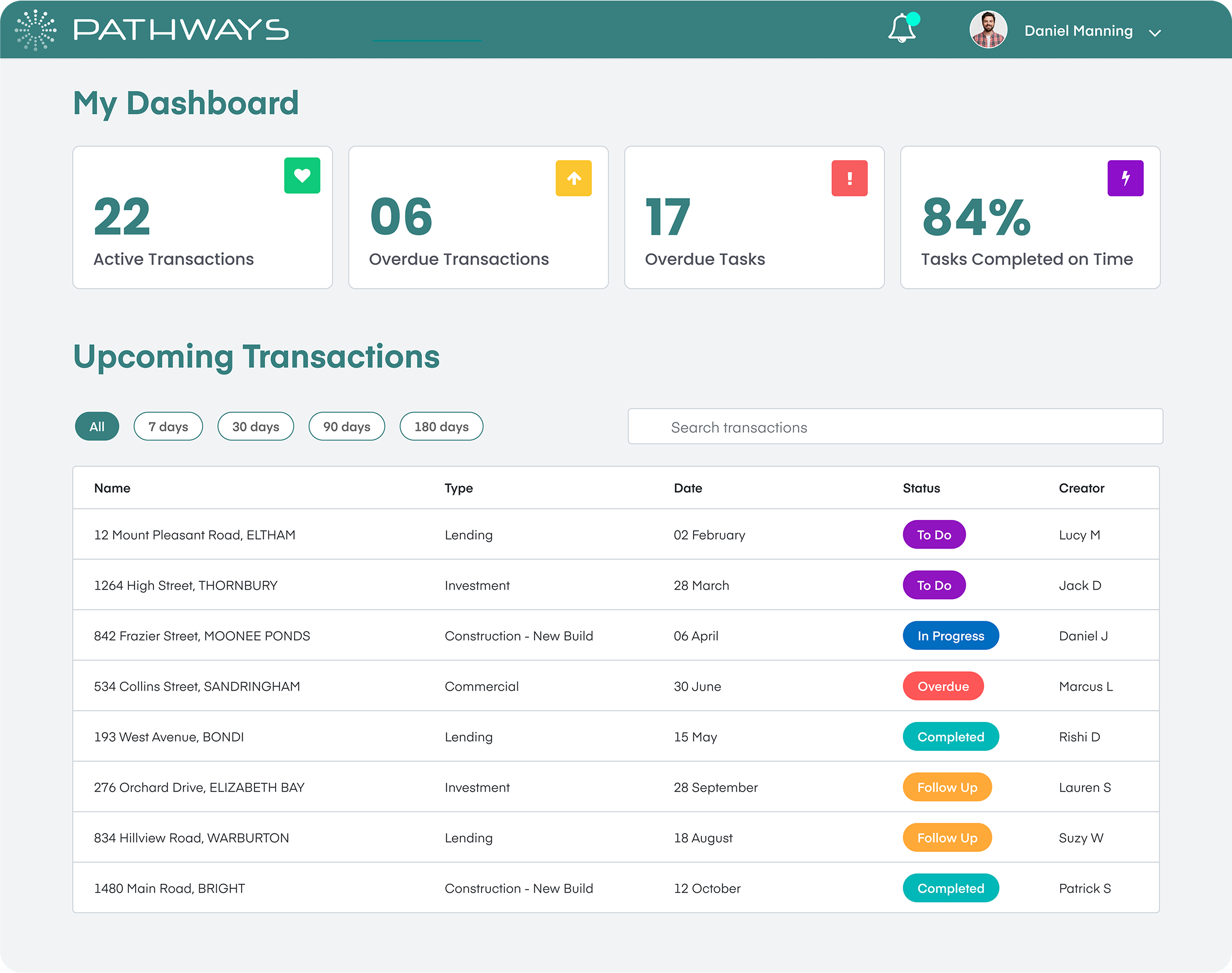Filter transactions to 7 days
The width and height of the screenshot is (1232, 973).
[x=168, y=427]
